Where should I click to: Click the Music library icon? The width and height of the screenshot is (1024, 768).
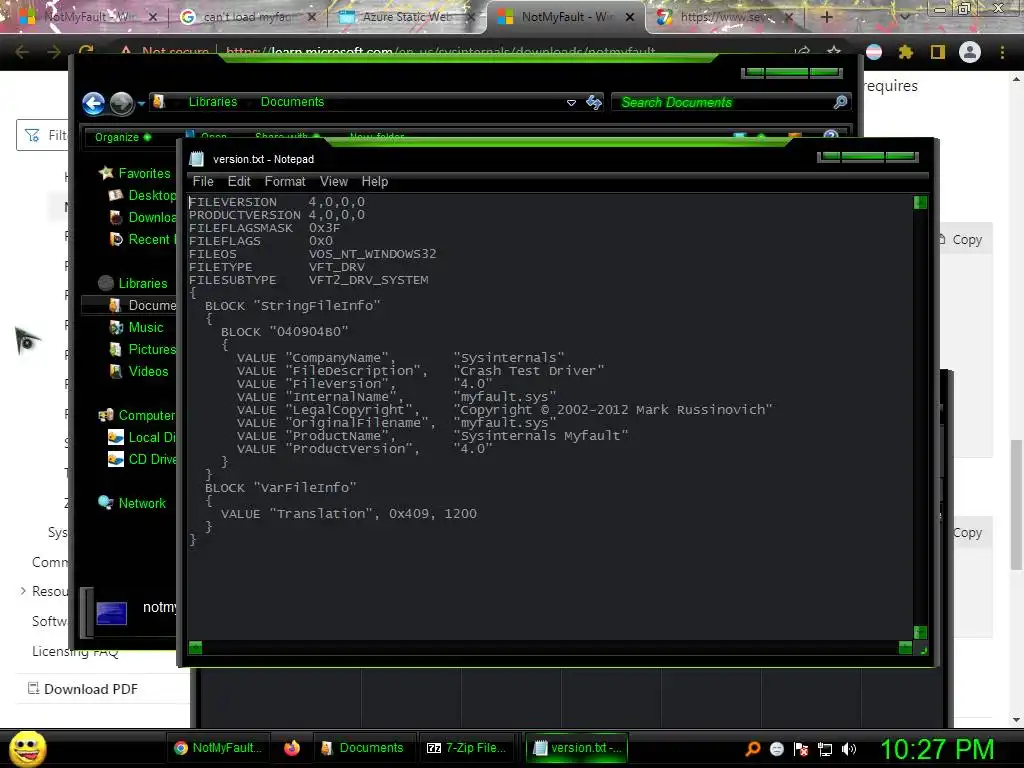tap(116, 327)
